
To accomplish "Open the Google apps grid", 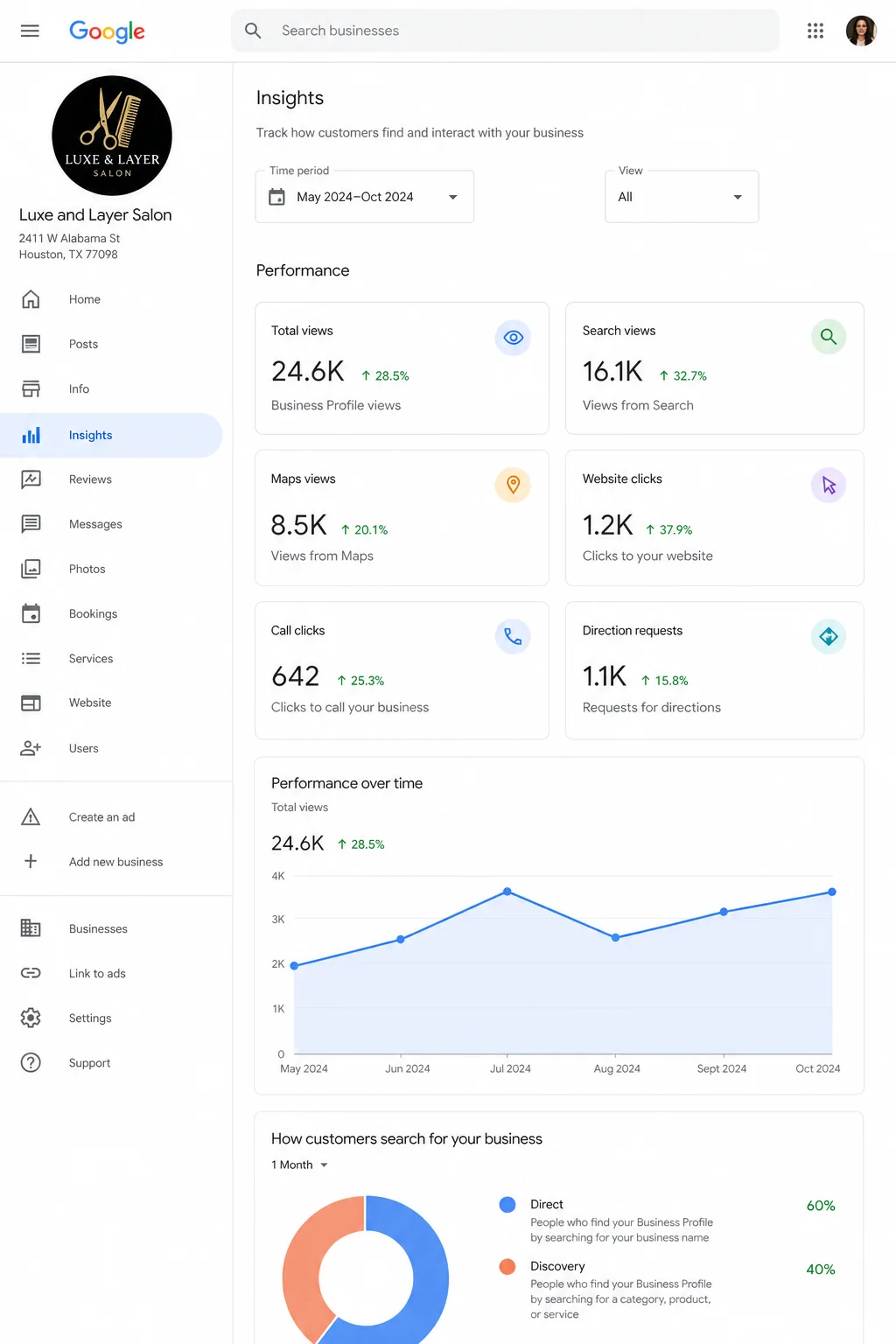I will click(815, 31).
